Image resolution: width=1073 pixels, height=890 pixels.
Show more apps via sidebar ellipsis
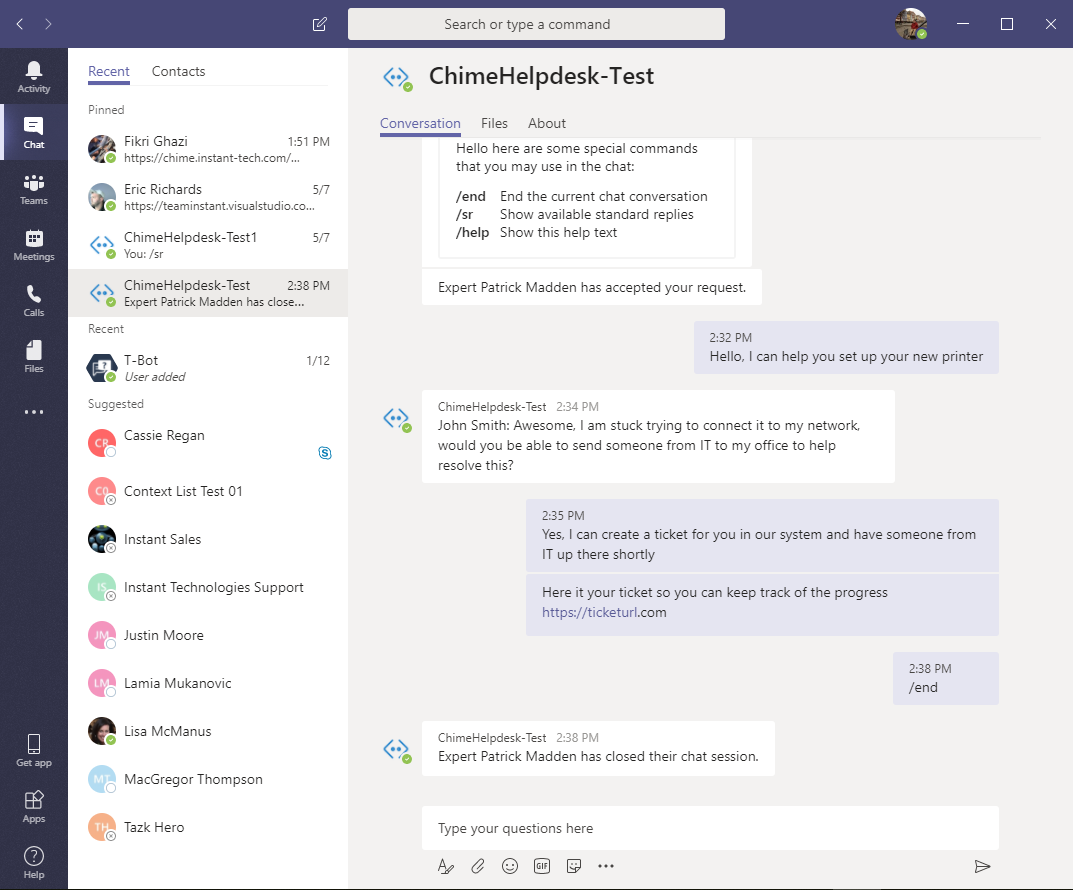tap(34, 412)
